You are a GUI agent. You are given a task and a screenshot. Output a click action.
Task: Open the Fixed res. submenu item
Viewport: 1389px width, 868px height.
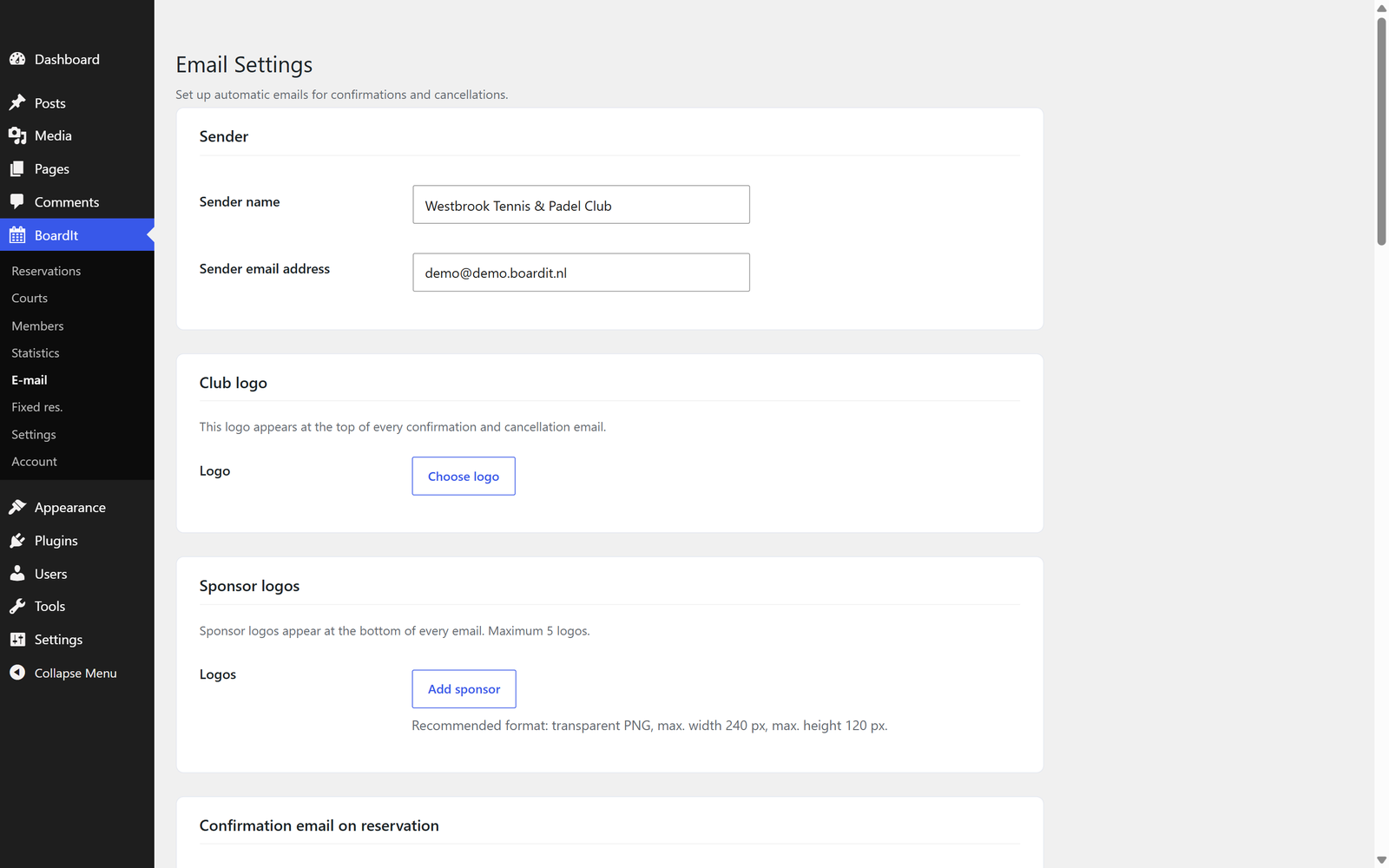tap(37, 407)
